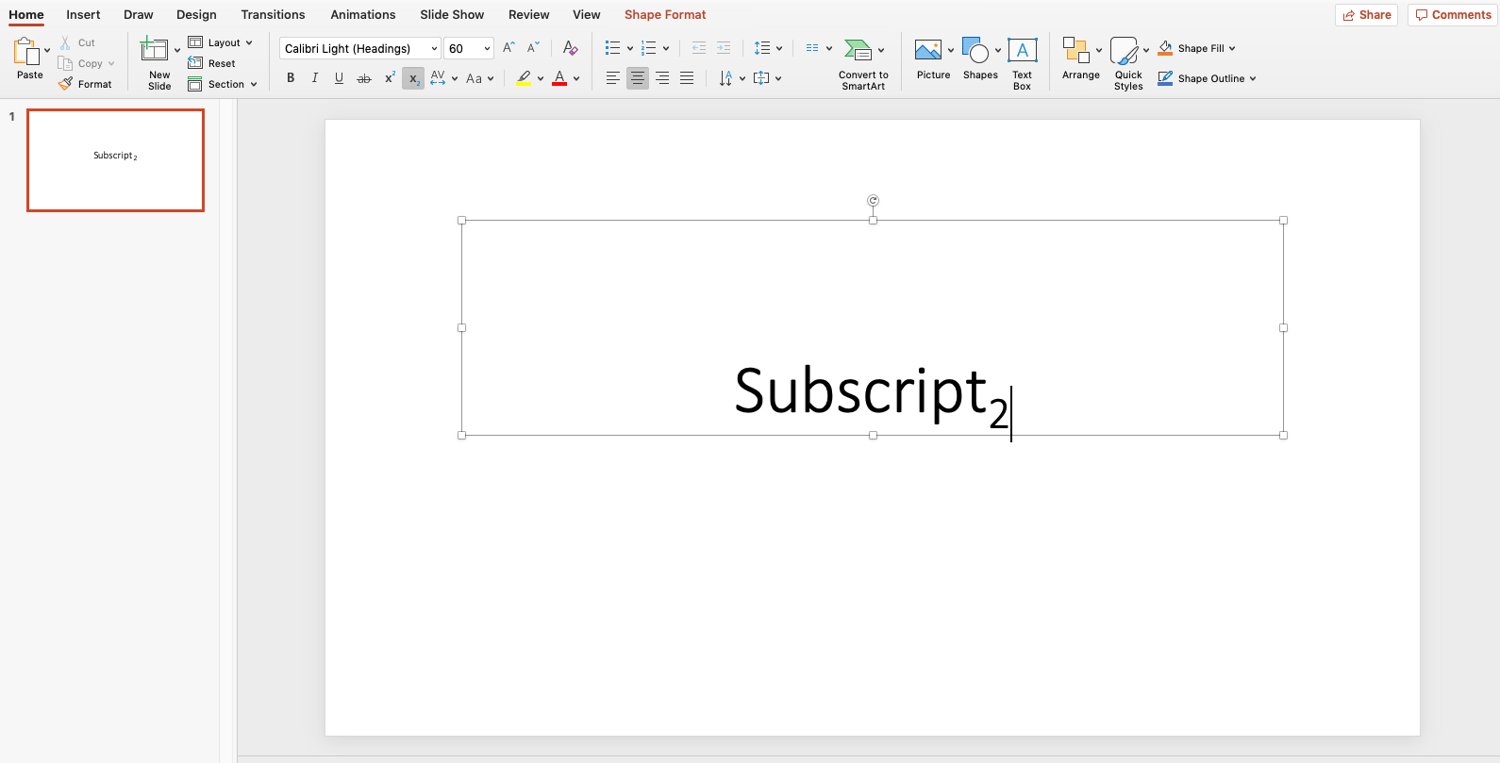The width and height of the screenshot is (1500, 763).
Task: Switch to the Animations tab
Action: tap(362, 14)
